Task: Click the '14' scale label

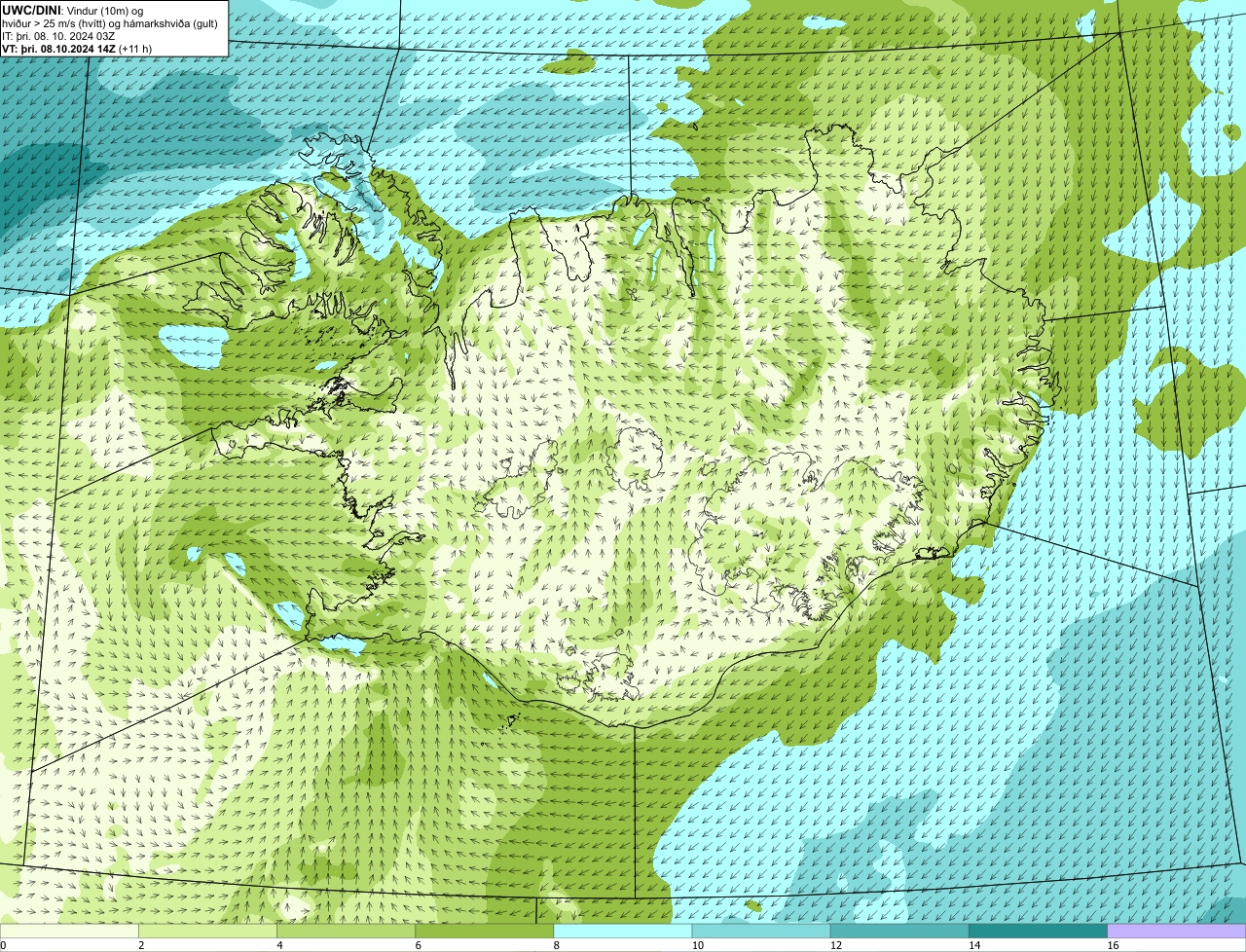Action: pos(974,945)
